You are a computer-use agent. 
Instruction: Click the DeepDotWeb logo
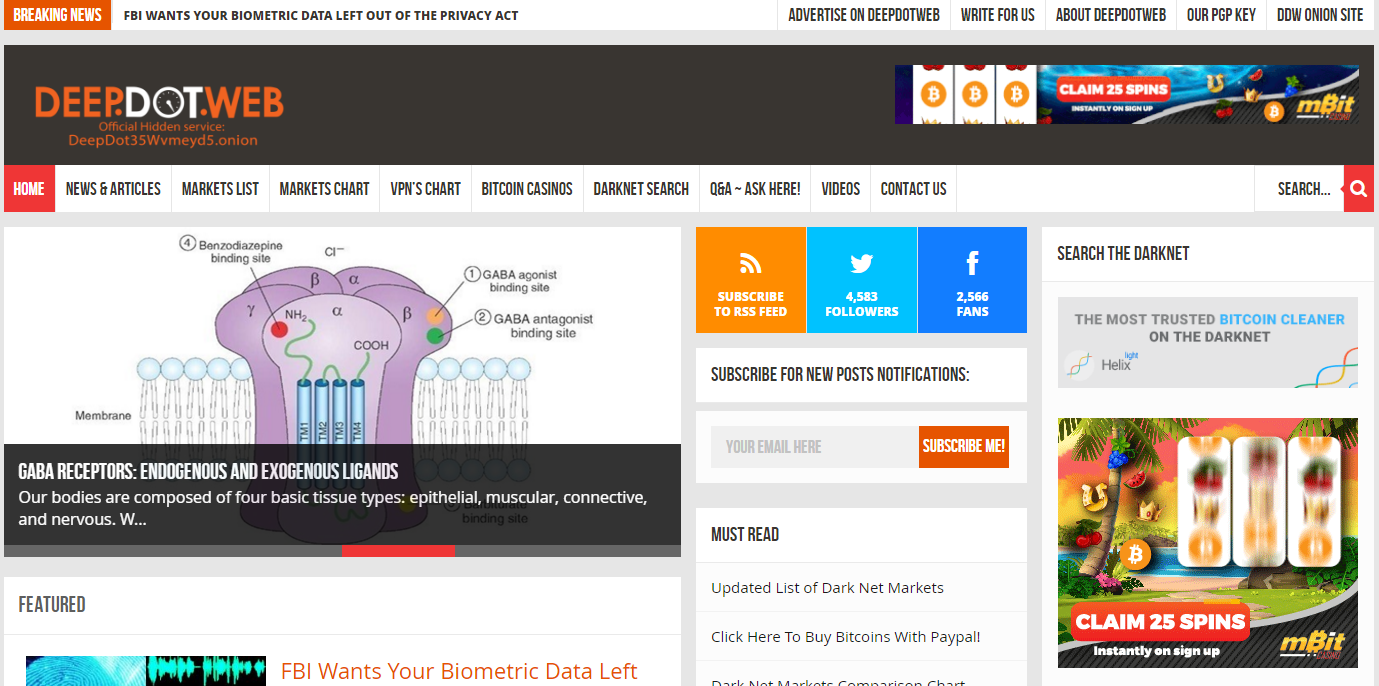tap(159, 104)
